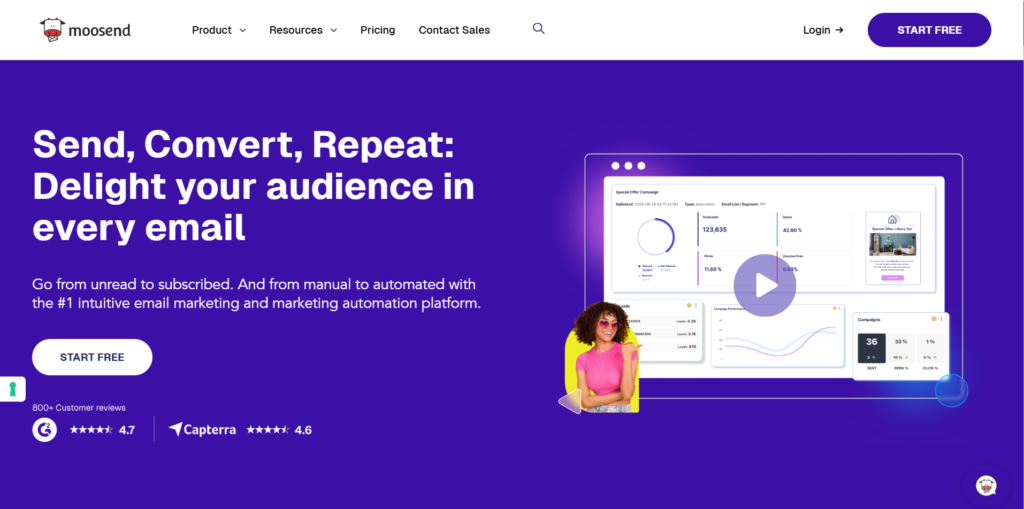
Task: Click the green keyhole widget icon
Action: [x=12, y=389]
